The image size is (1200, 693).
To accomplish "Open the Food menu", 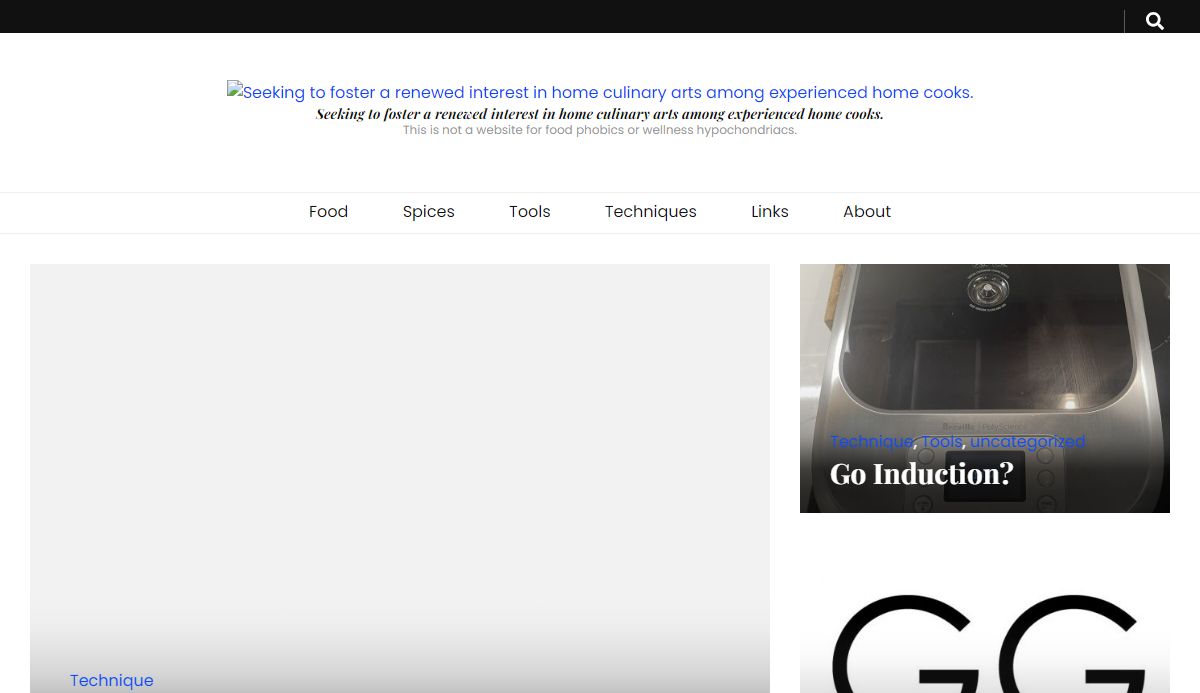I will pyautogui.click(x=328, y=212).
